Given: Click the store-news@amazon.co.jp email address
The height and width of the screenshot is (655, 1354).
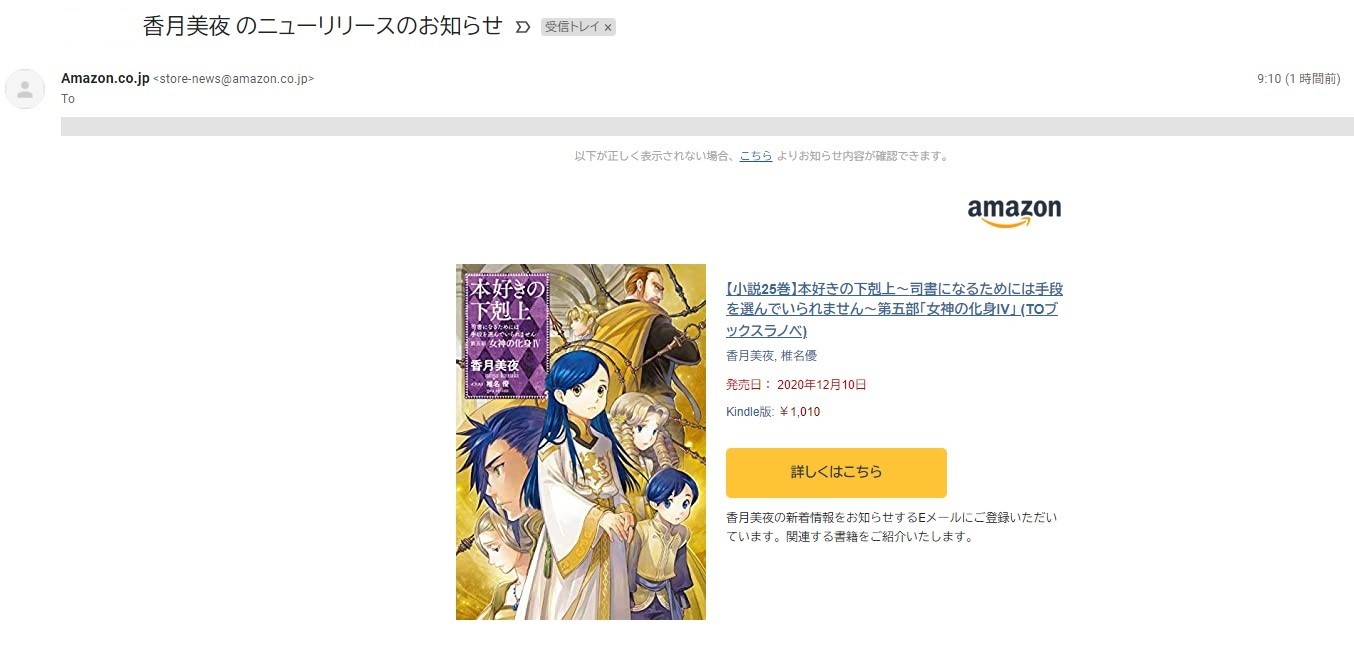Looking at the screenshot, I should (233, 79).
